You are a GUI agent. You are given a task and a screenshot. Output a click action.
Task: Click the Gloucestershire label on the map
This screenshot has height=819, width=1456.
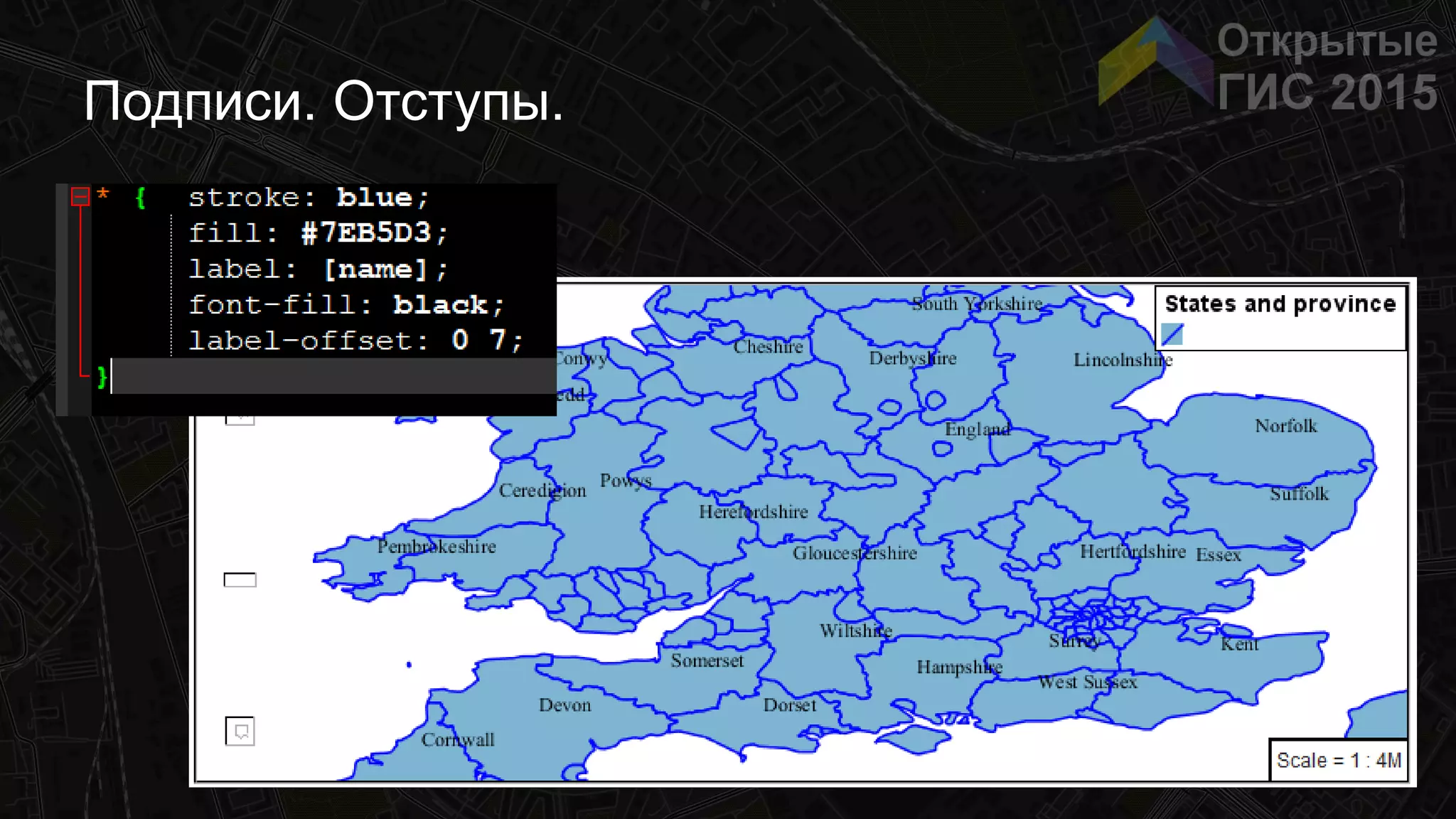tap(855, 553)
